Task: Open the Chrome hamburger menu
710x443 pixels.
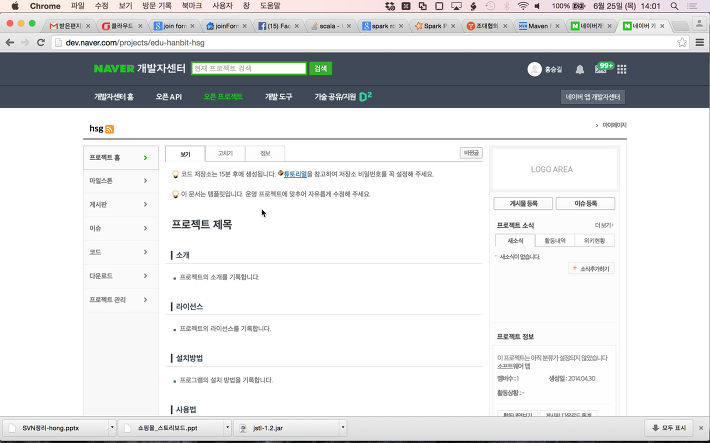Action: [700, 43]
